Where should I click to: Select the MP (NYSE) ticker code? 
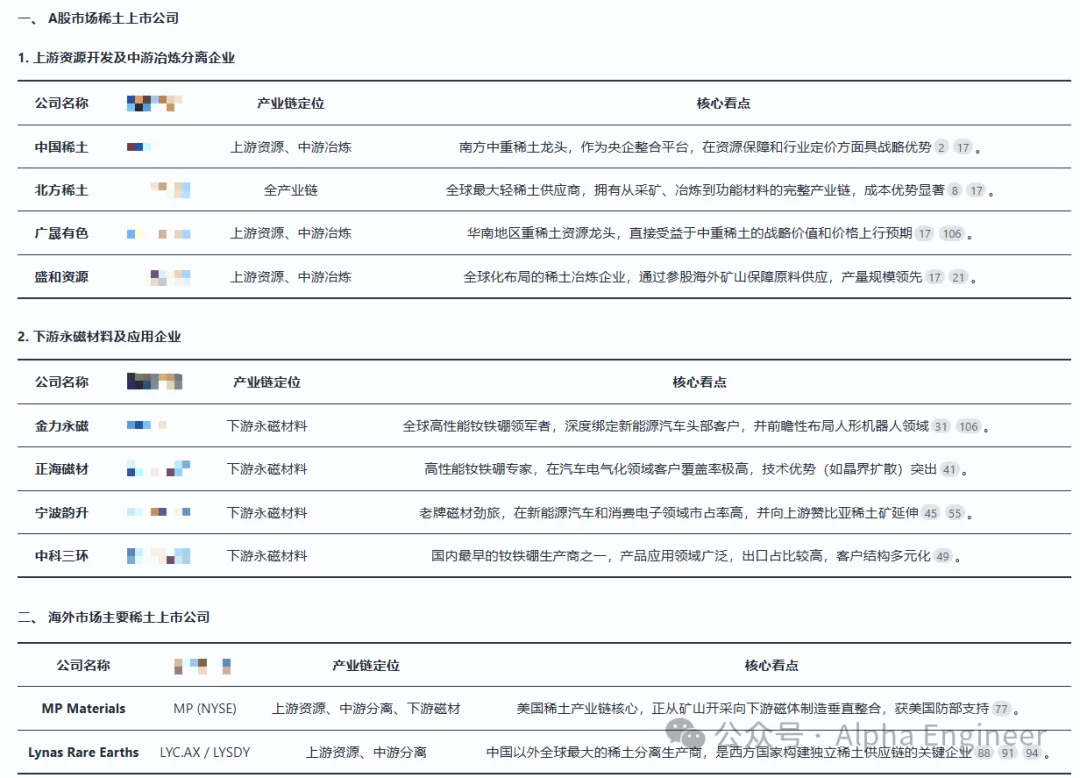[x=205, y=708]
